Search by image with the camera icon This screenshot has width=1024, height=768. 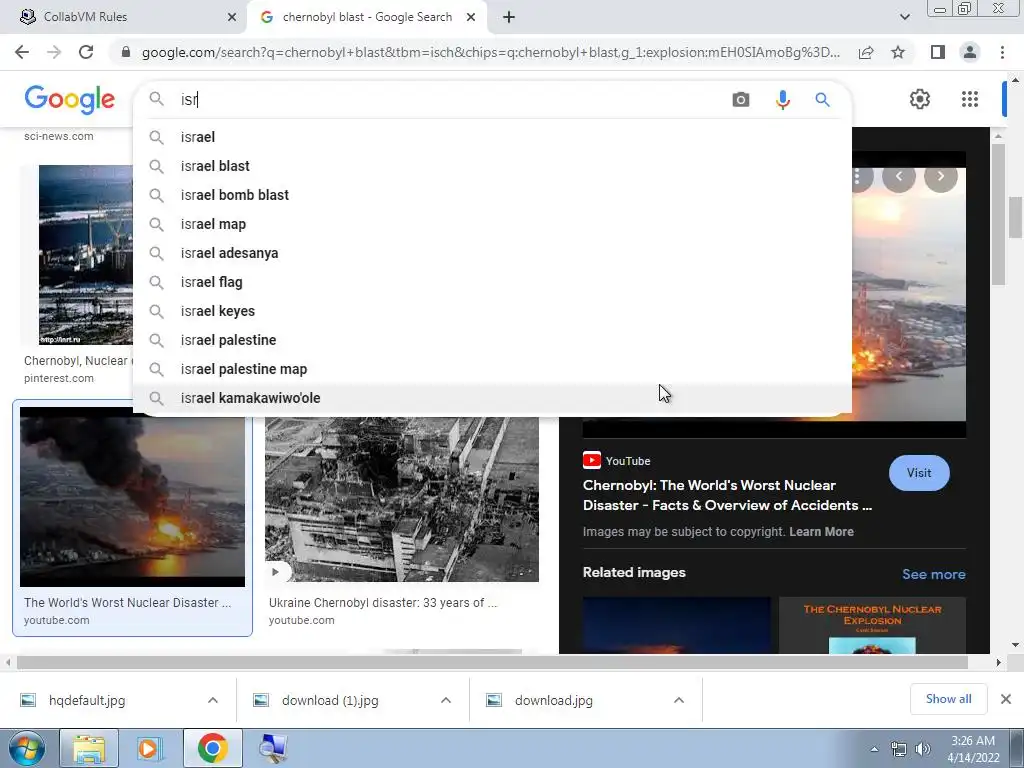[741, 99]
